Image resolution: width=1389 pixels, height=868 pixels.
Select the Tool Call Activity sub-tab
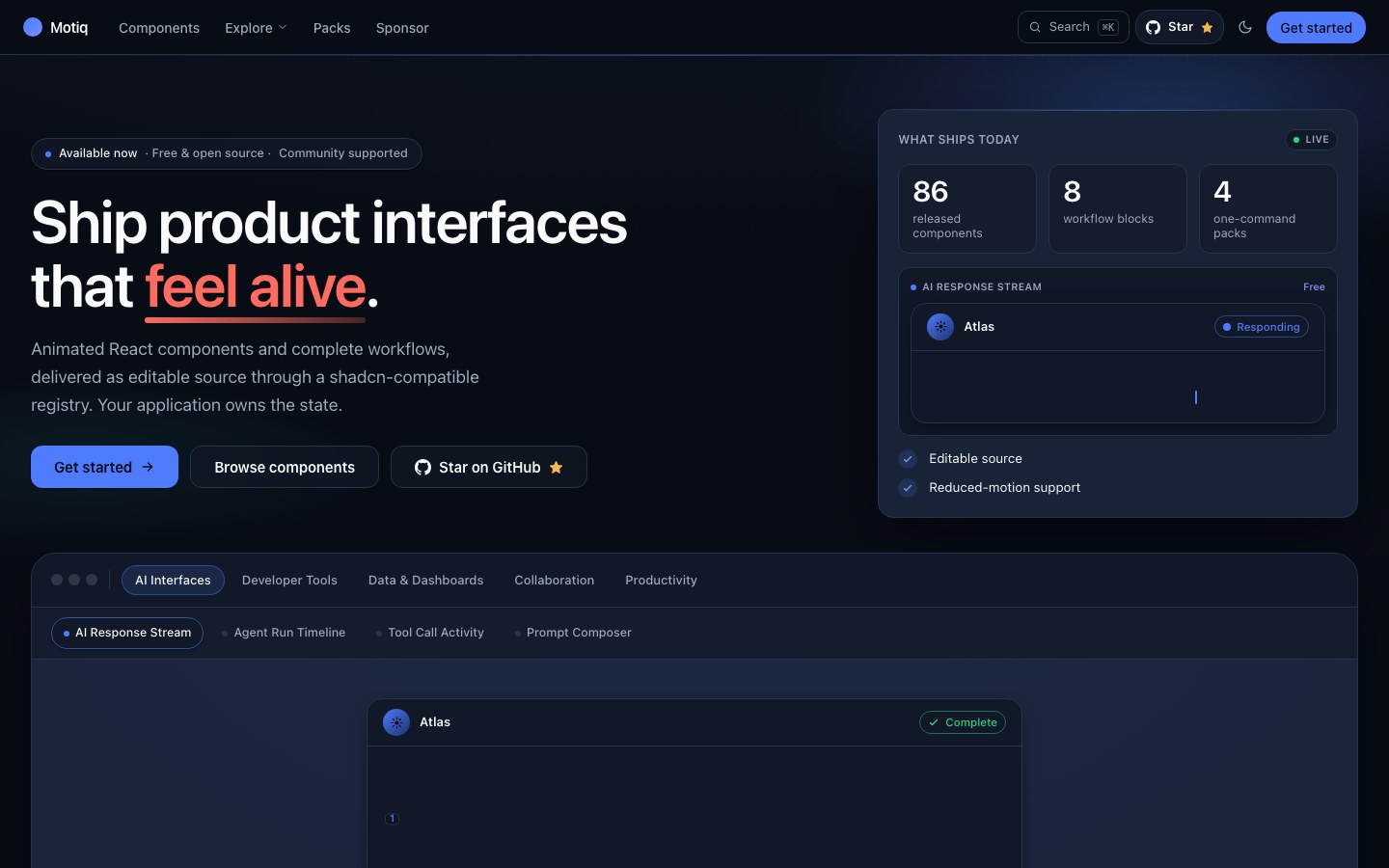[x=430, y=633]
